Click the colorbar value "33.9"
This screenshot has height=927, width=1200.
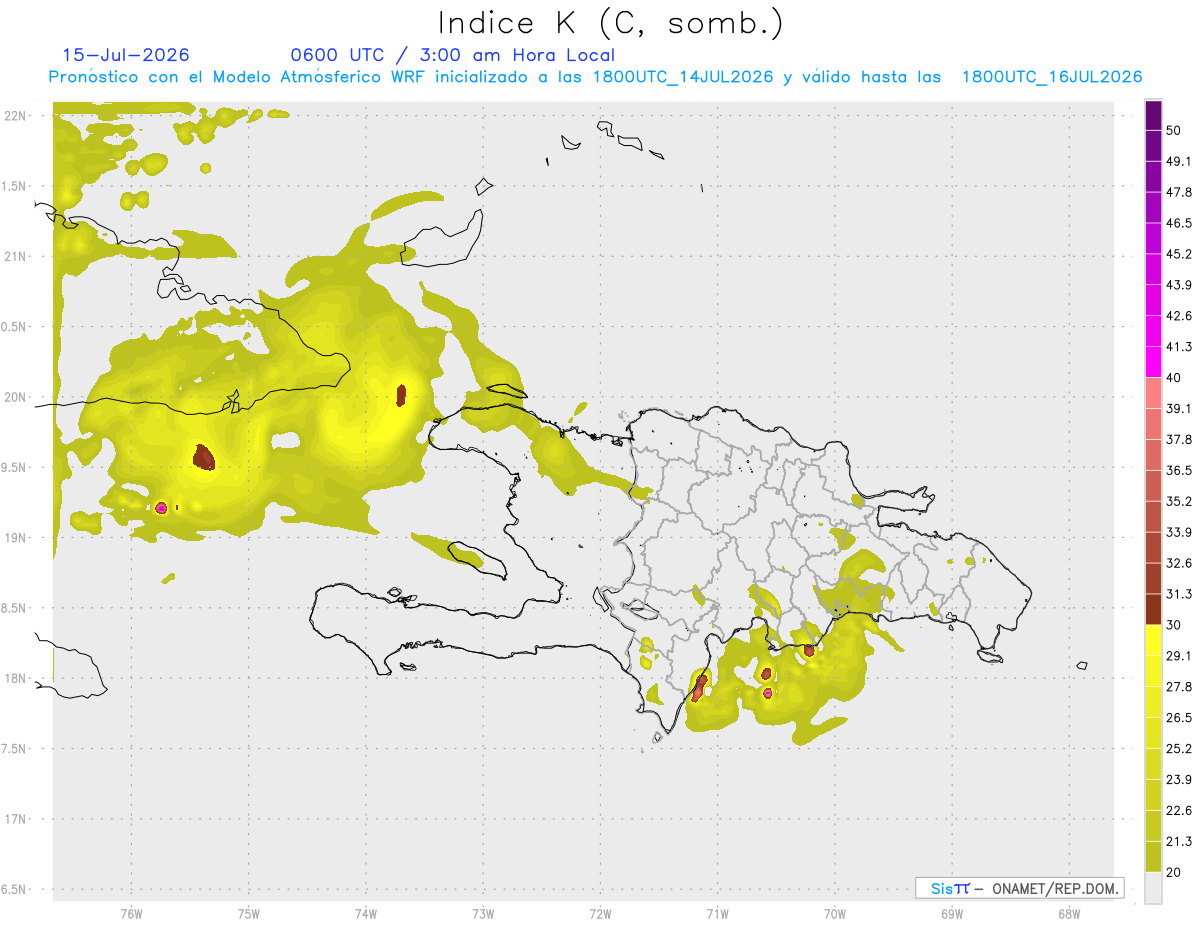1179,532
